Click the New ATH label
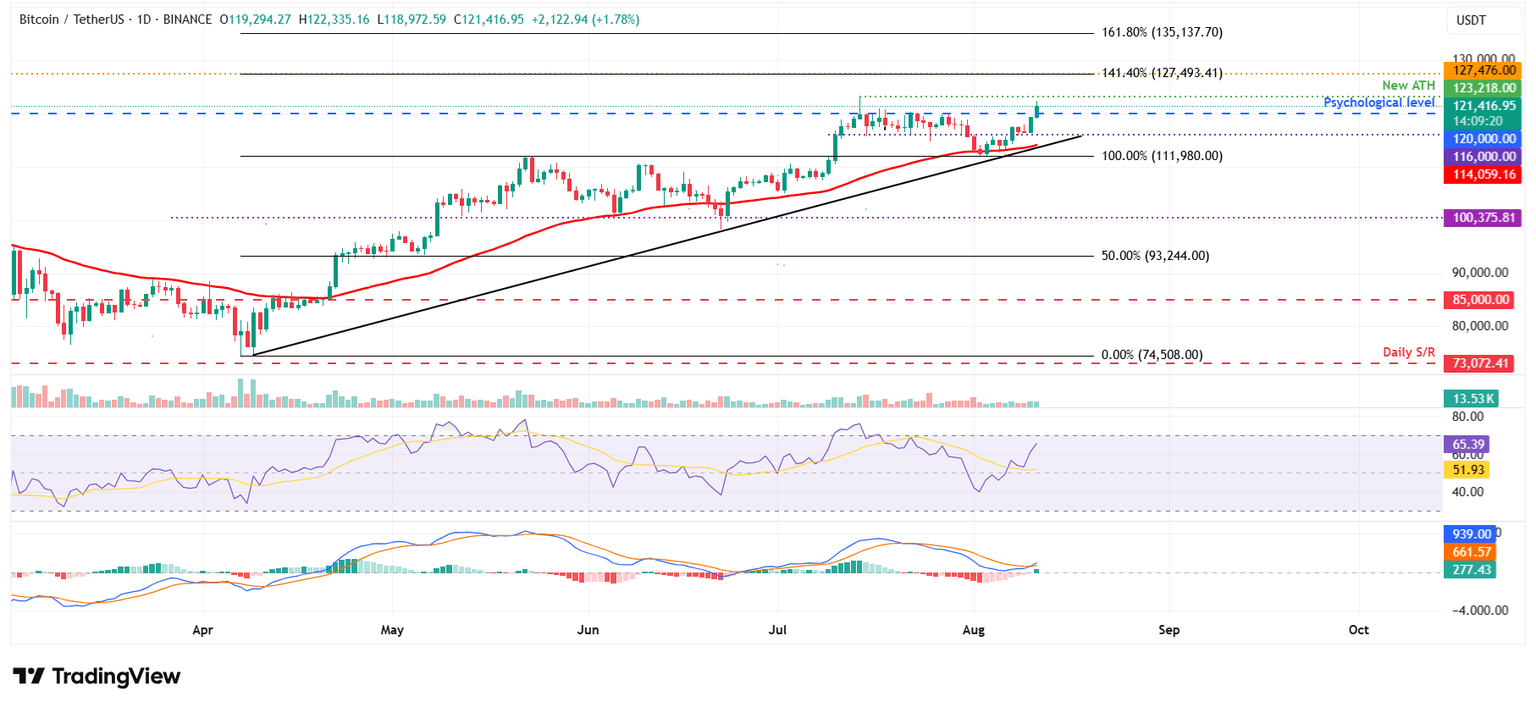Screen dimensions: 1536x708 pyautogui.click(x=1410, y=85)
